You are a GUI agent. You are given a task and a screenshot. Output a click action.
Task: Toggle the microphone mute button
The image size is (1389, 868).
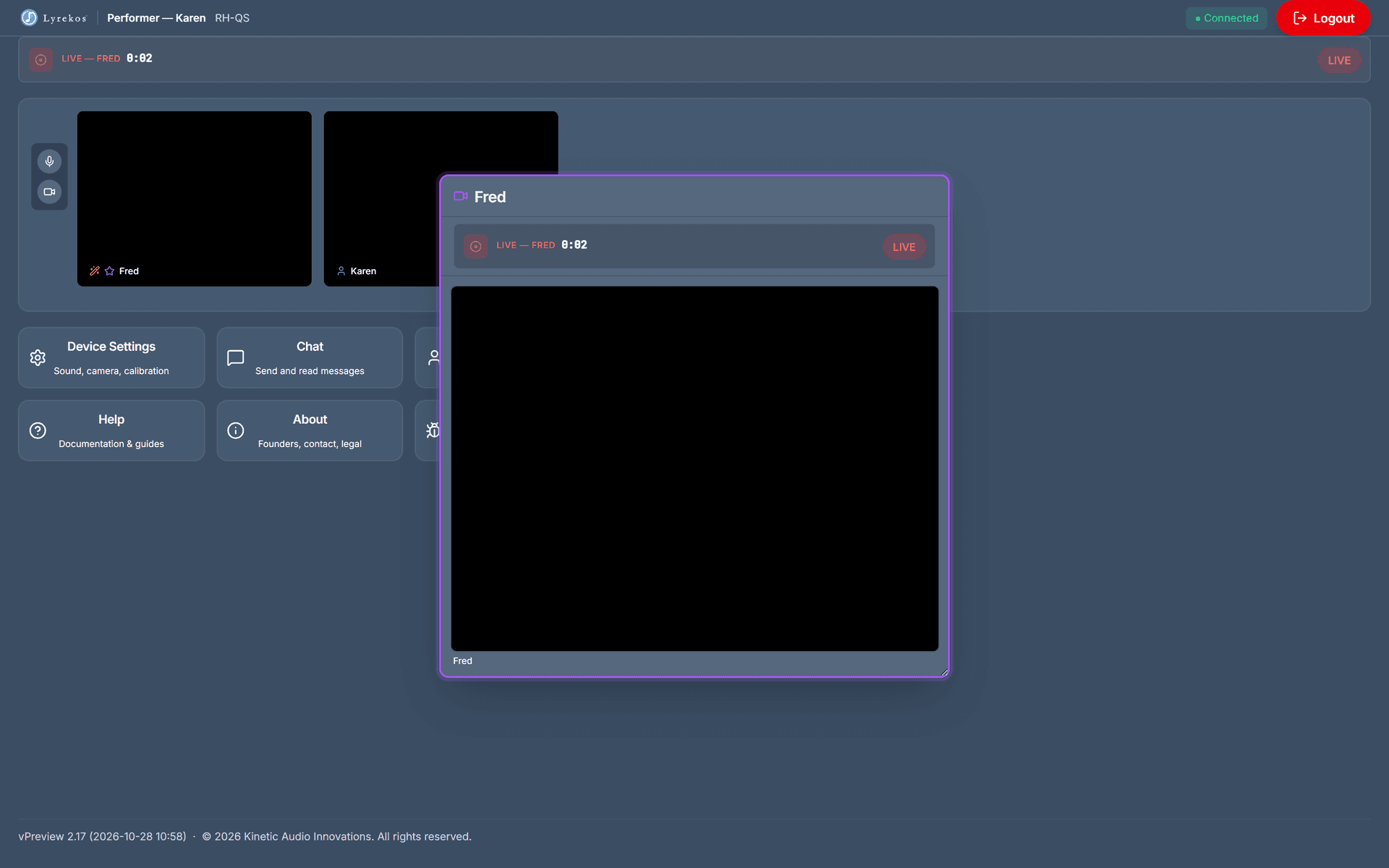49,161
